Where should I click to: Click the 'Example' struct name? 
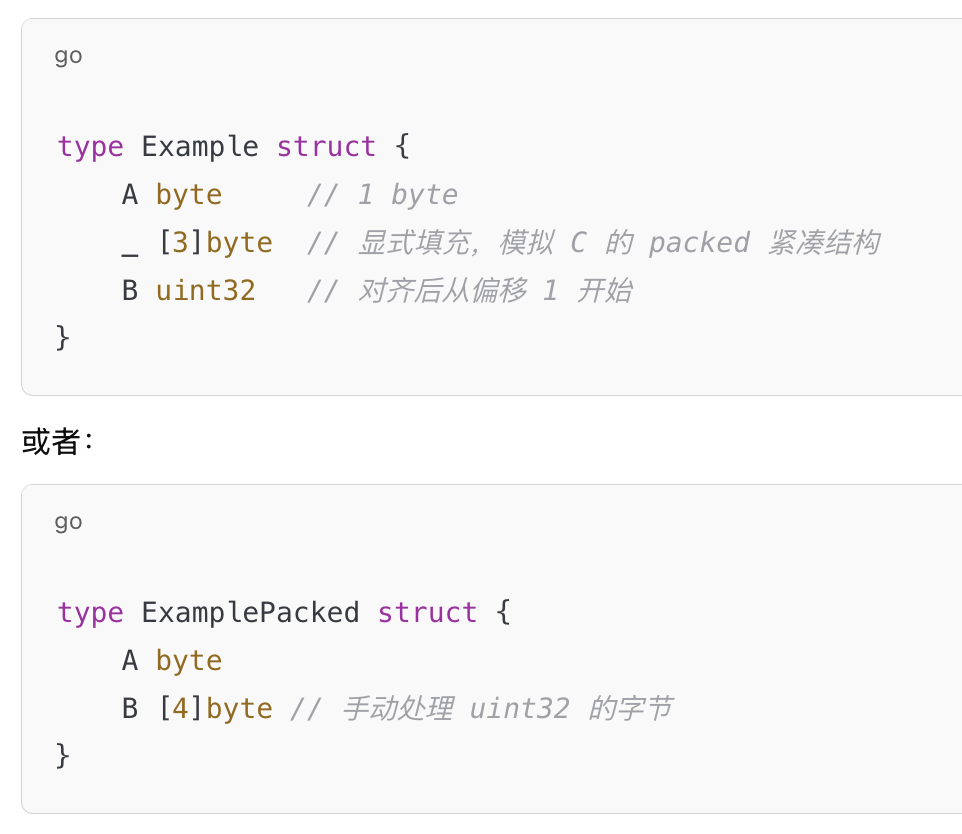point(200,147)
